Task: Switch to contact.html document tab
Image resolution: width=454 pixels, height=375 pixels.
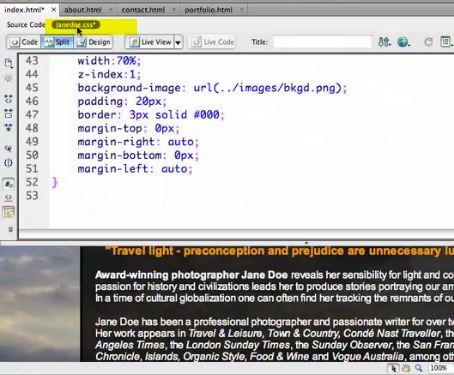Action: click(143, 10)
